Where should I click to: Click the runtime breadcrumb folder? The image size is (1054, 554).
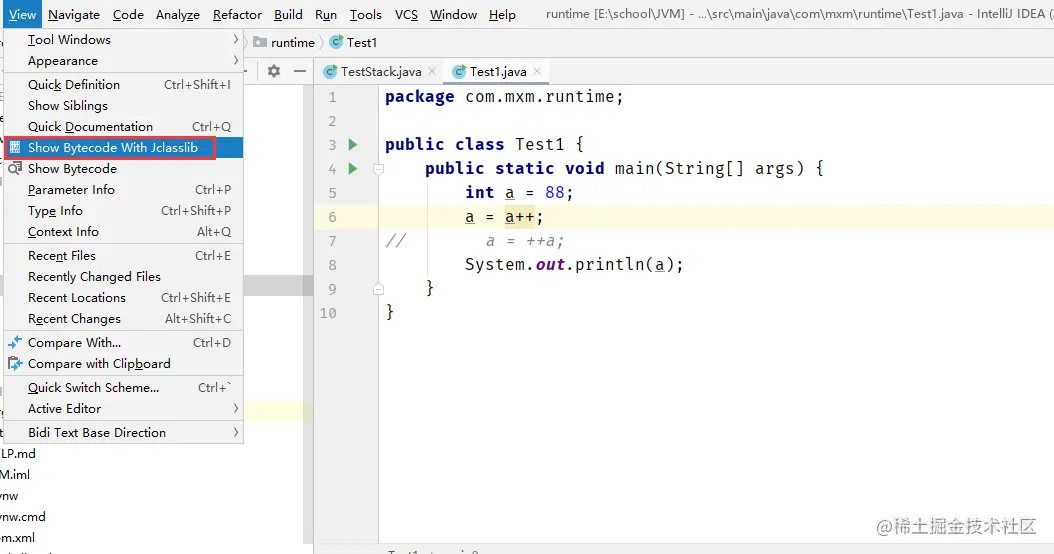tap(284, 42)
